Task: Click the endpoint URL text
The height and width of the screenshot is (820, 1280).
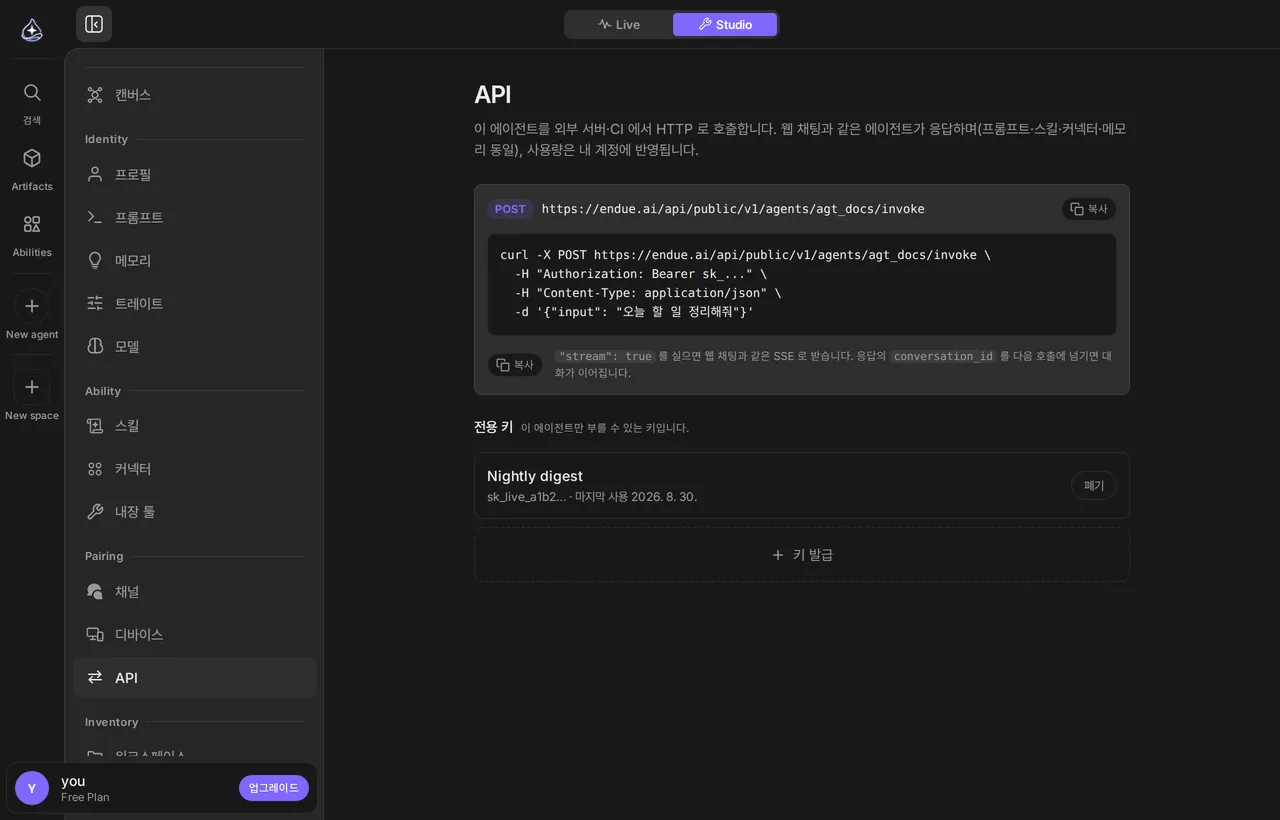Action: (733, 209)
